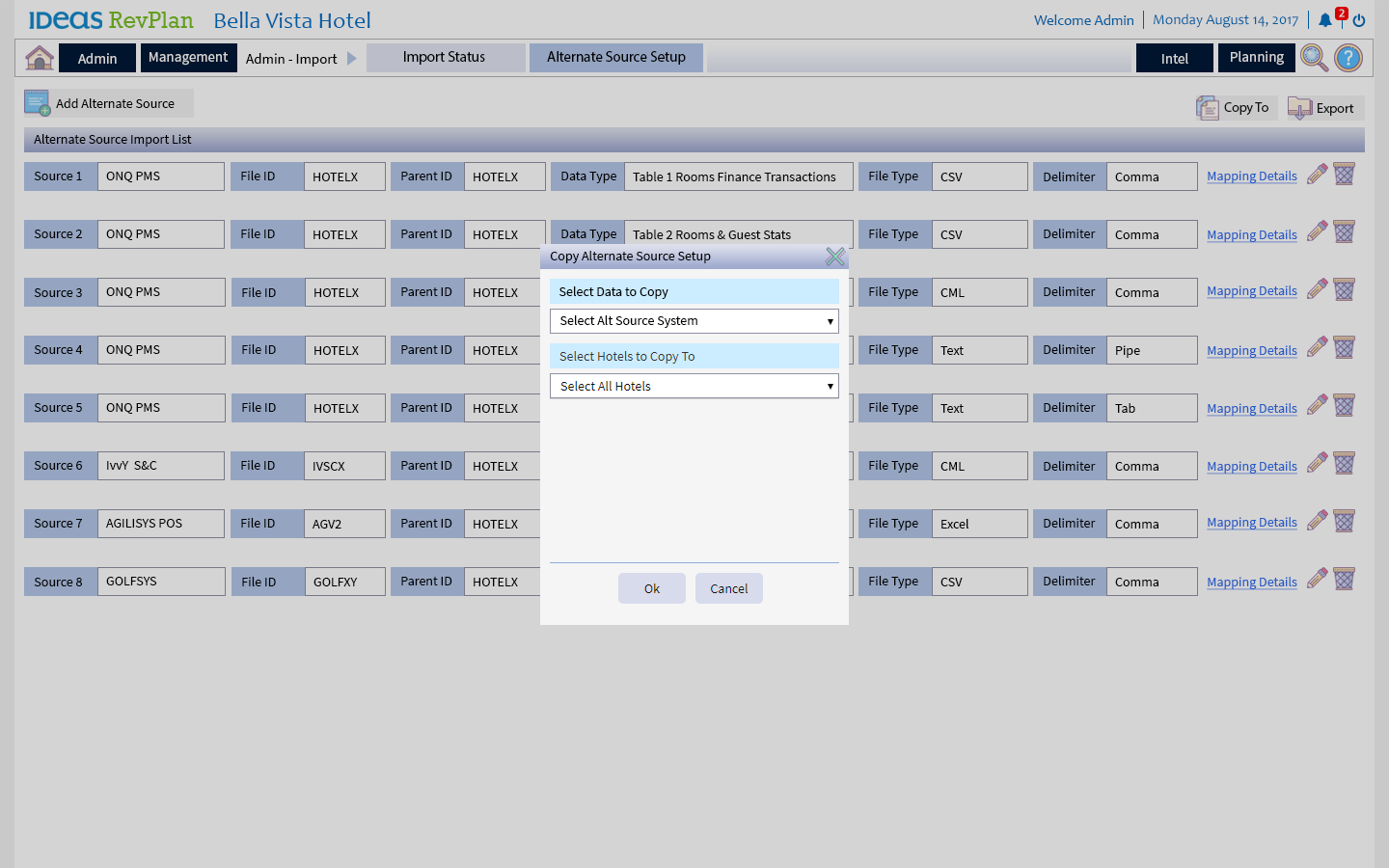Delete Source 6 using trash icon
Viewport: 1389px width, 868px height.
coord(1345,464)
